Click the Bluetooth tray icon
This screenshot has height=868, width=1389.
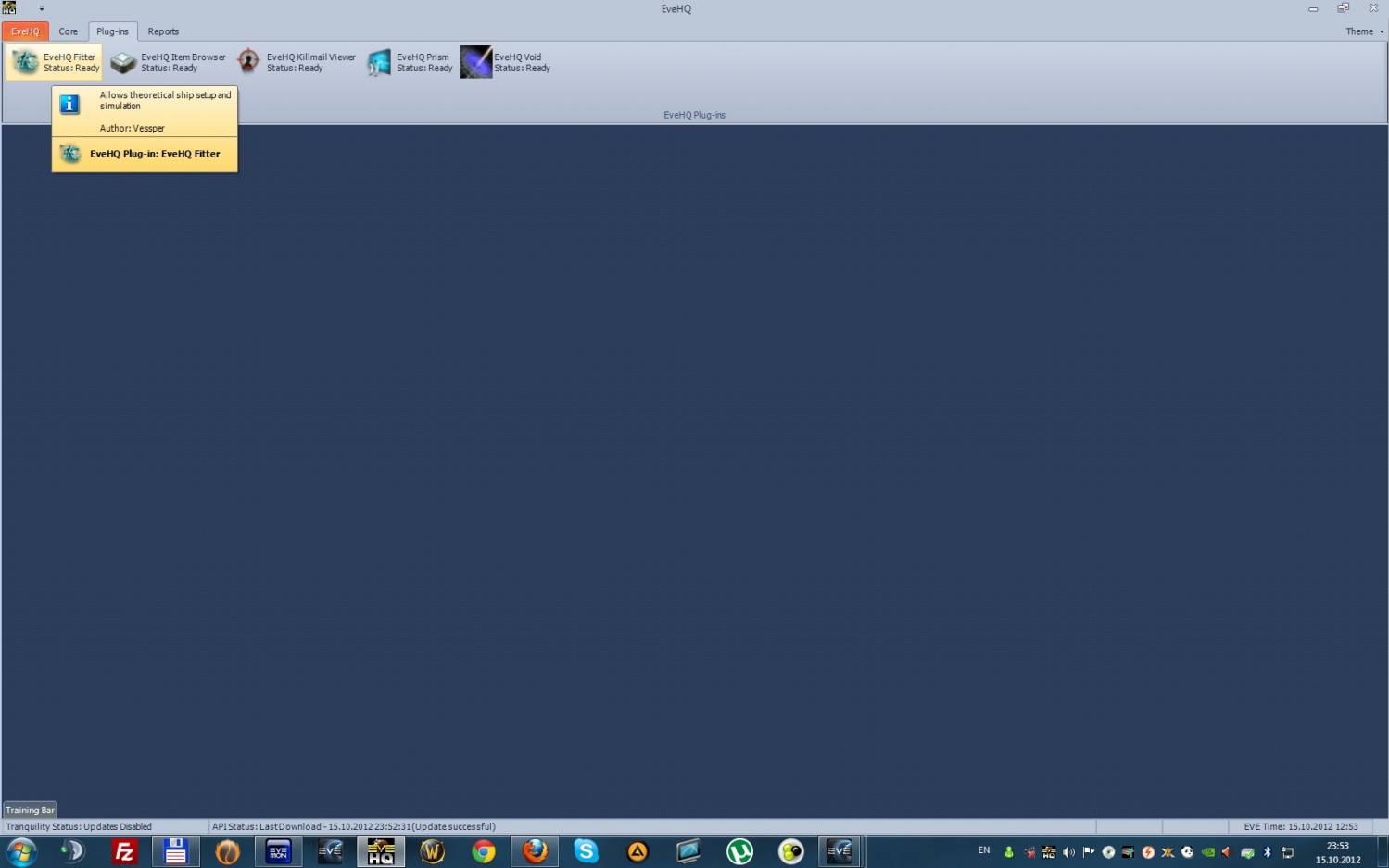coord(1268,852)
